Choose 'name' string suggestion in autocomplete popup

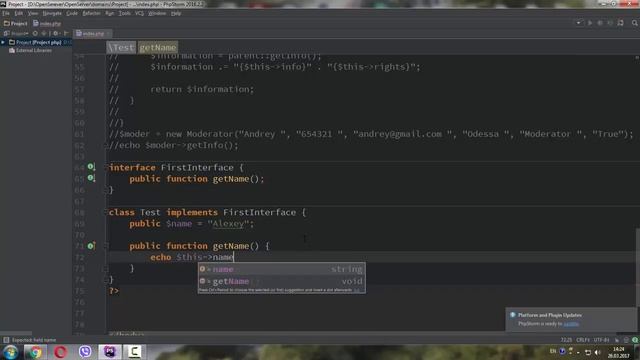point(282,269)
